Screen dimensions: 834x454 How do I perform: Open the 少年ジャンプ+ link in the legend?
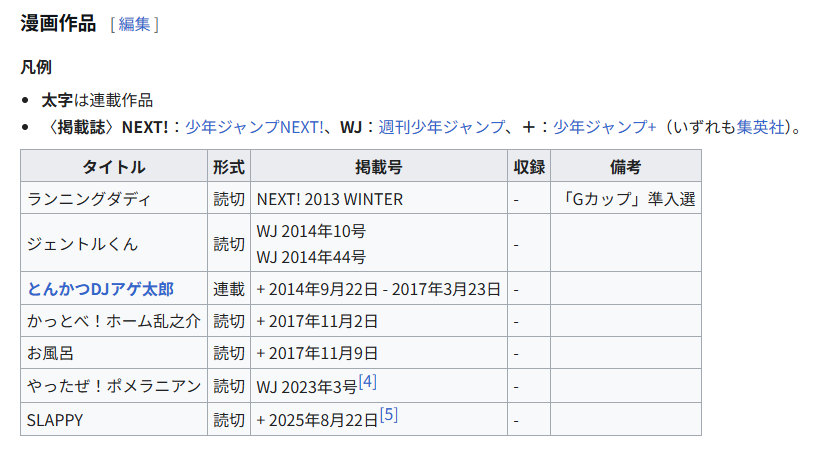point(604,127)
